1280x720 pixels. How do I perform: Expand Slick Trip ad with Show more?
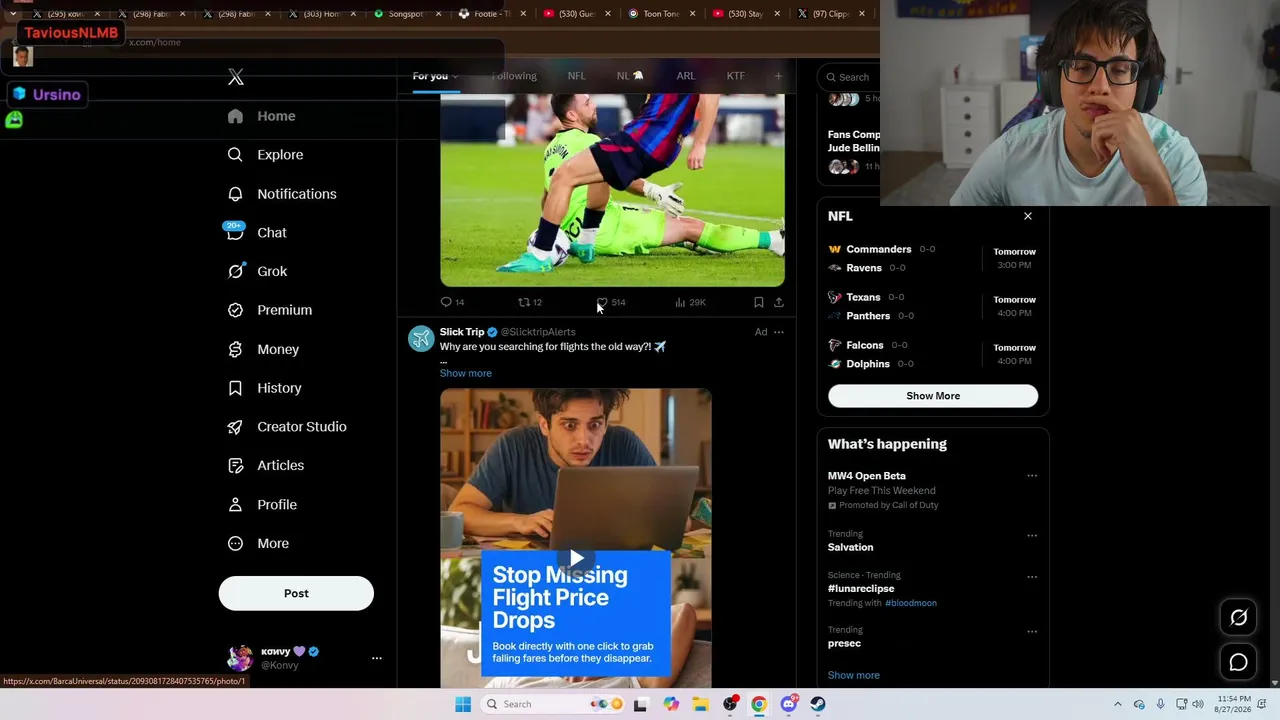coord(466,373)
